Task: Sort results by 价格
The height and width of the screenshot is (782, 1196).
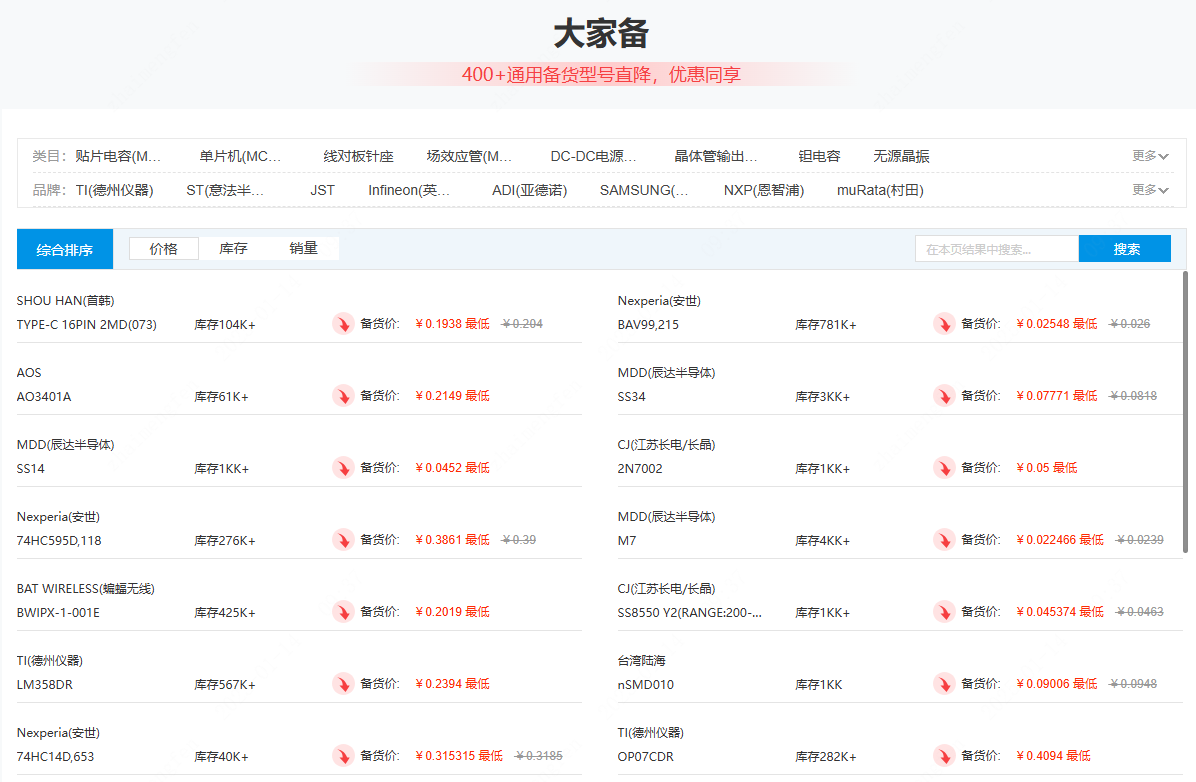Action: (164, 249)
